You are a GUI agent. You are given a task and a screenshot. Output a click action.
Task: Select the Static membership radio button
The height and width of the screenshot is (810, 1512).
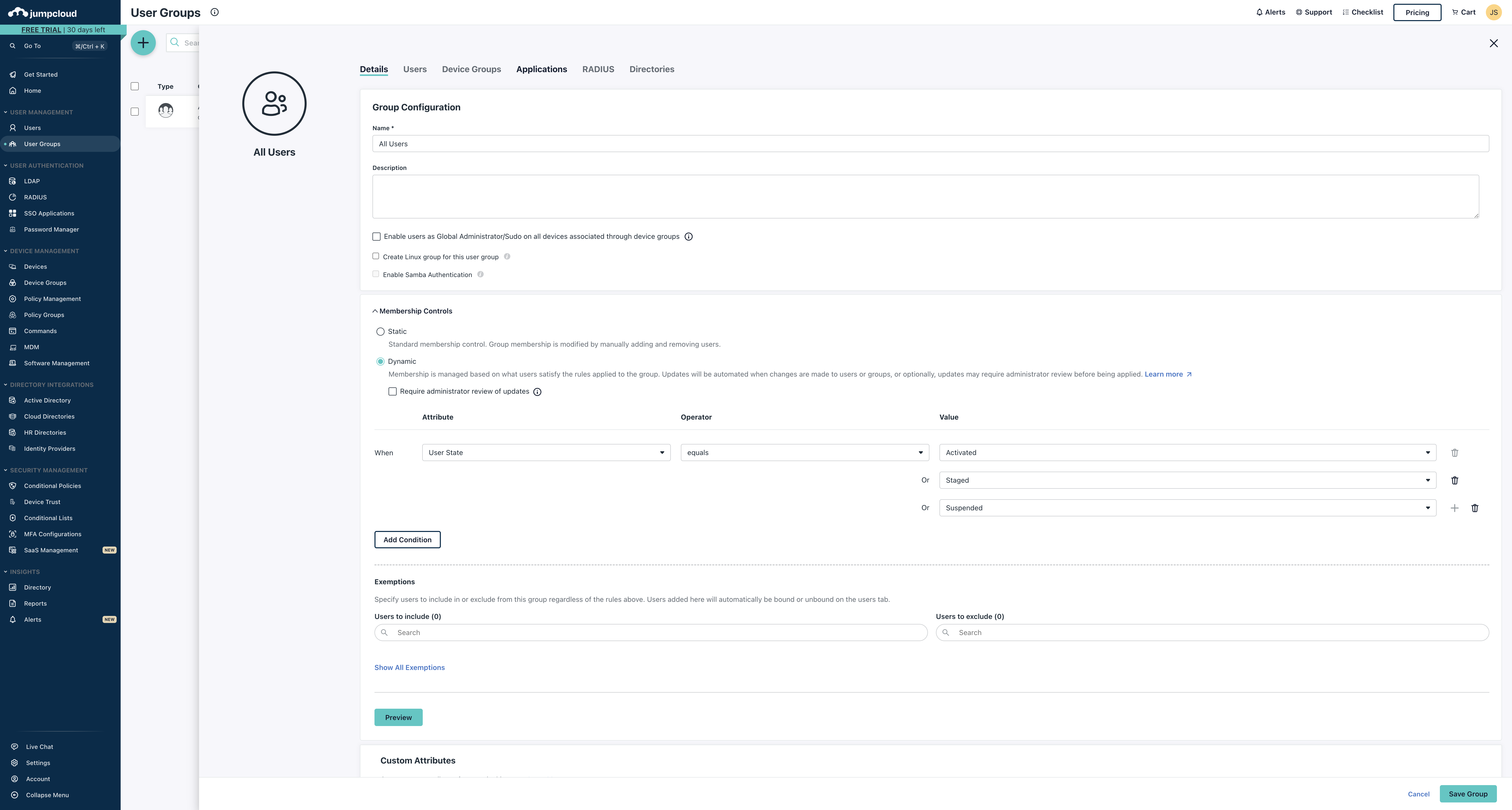tap(380, 332)
